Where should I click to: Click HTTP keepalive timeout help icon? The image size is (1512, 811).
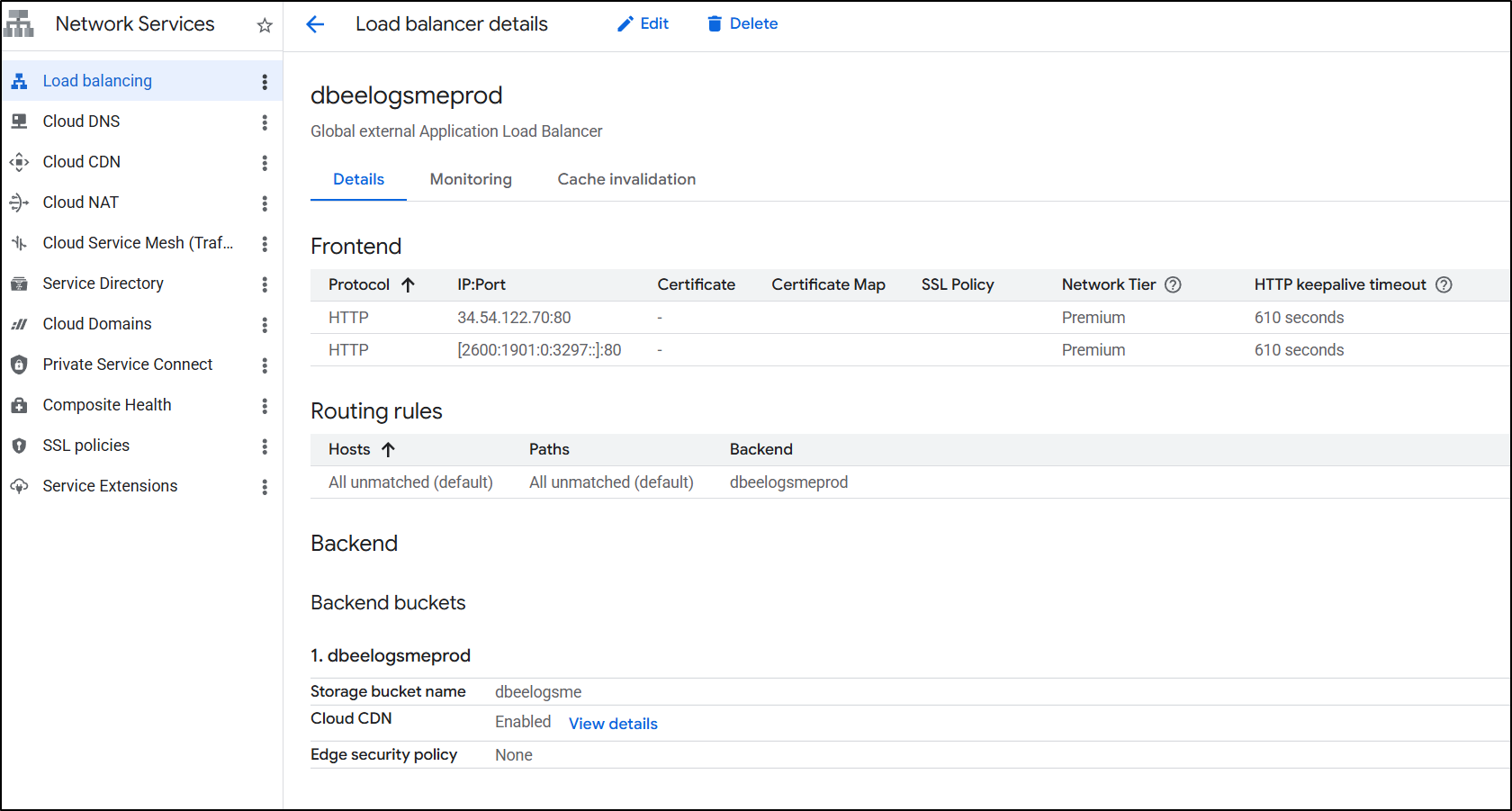[1444, 284]
